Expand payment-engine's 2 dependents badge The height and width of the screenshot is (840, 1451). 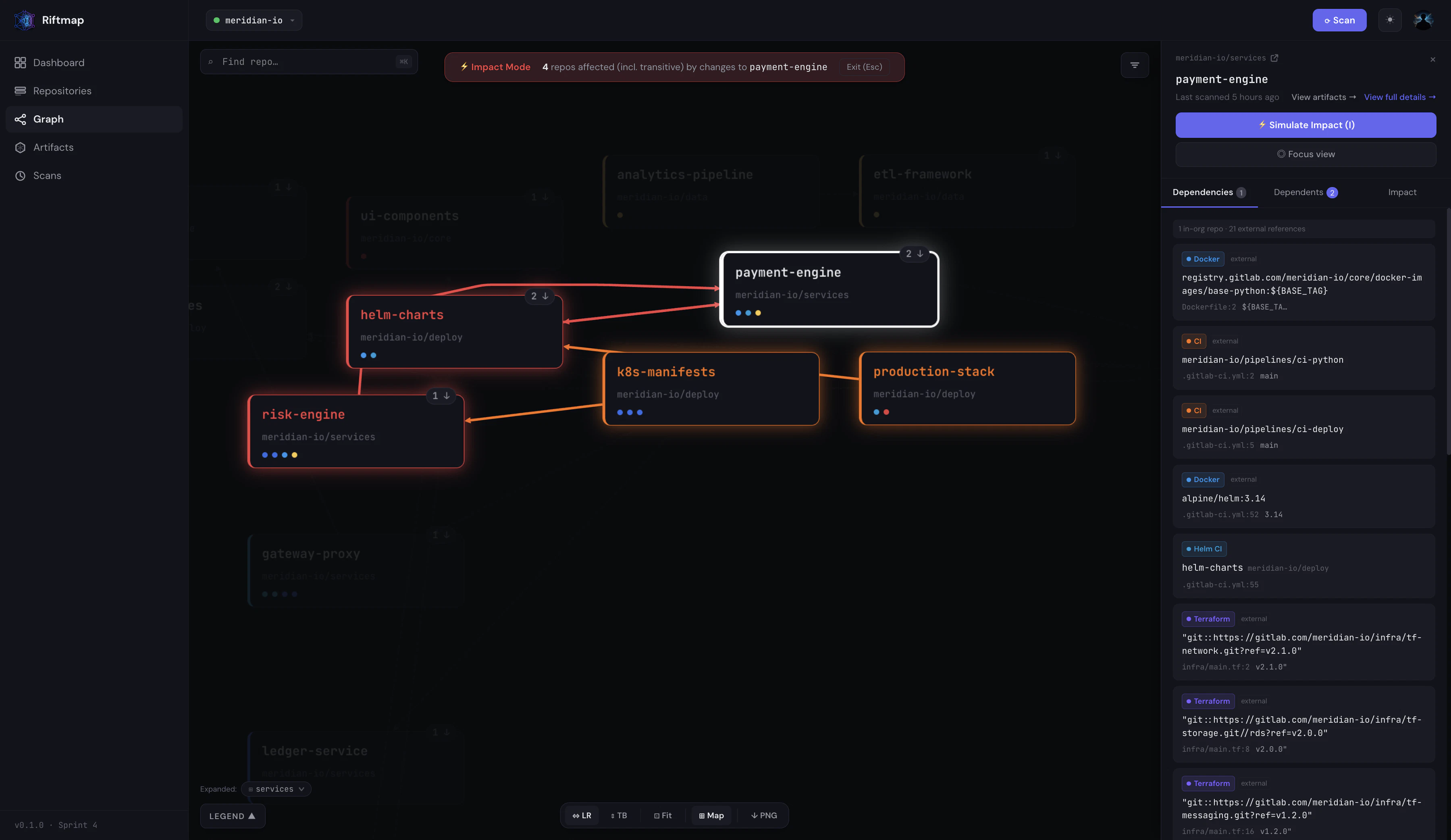pyautogui.click(x=915, y=254)
